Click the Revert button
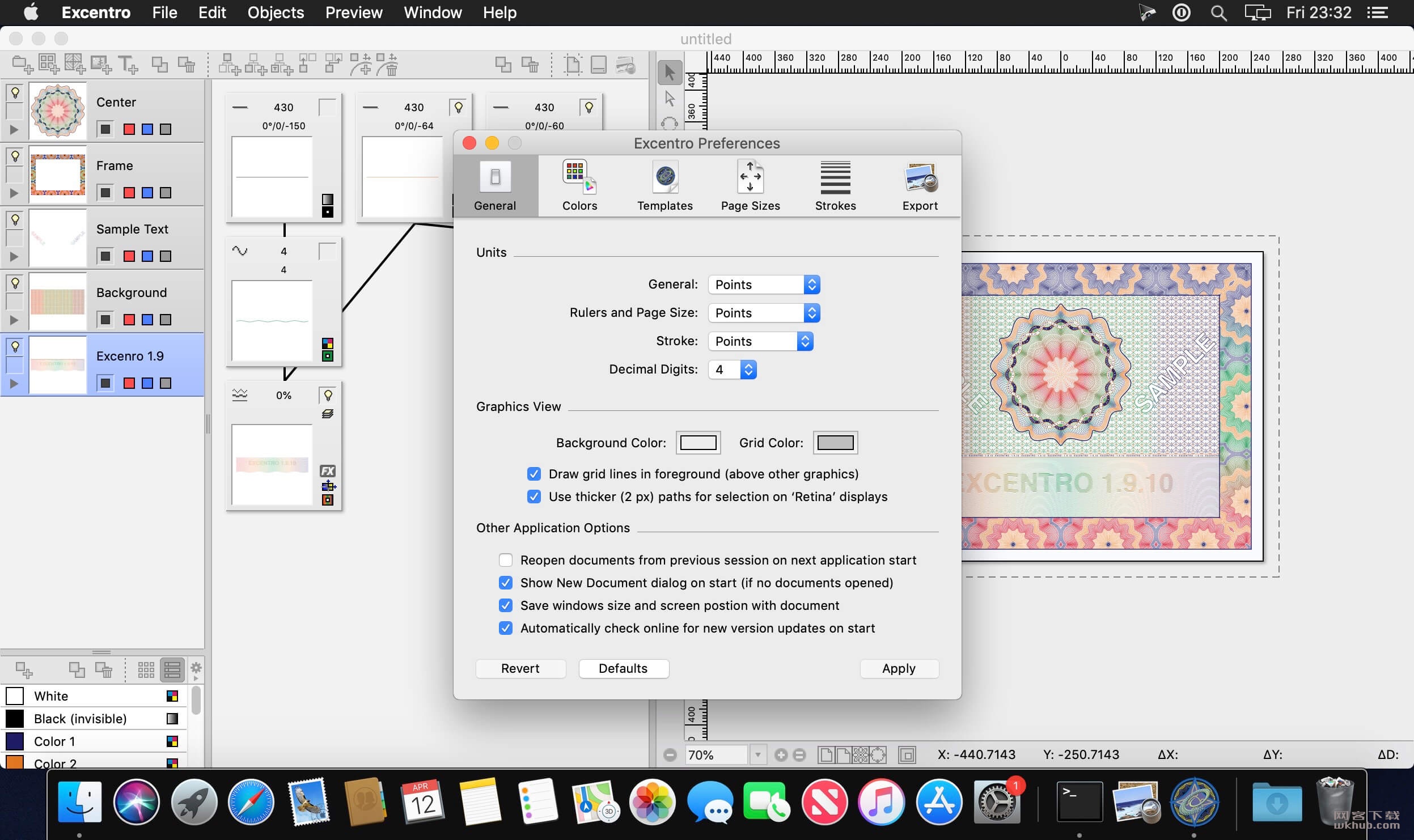The image size is (1414, 840). 520,668
